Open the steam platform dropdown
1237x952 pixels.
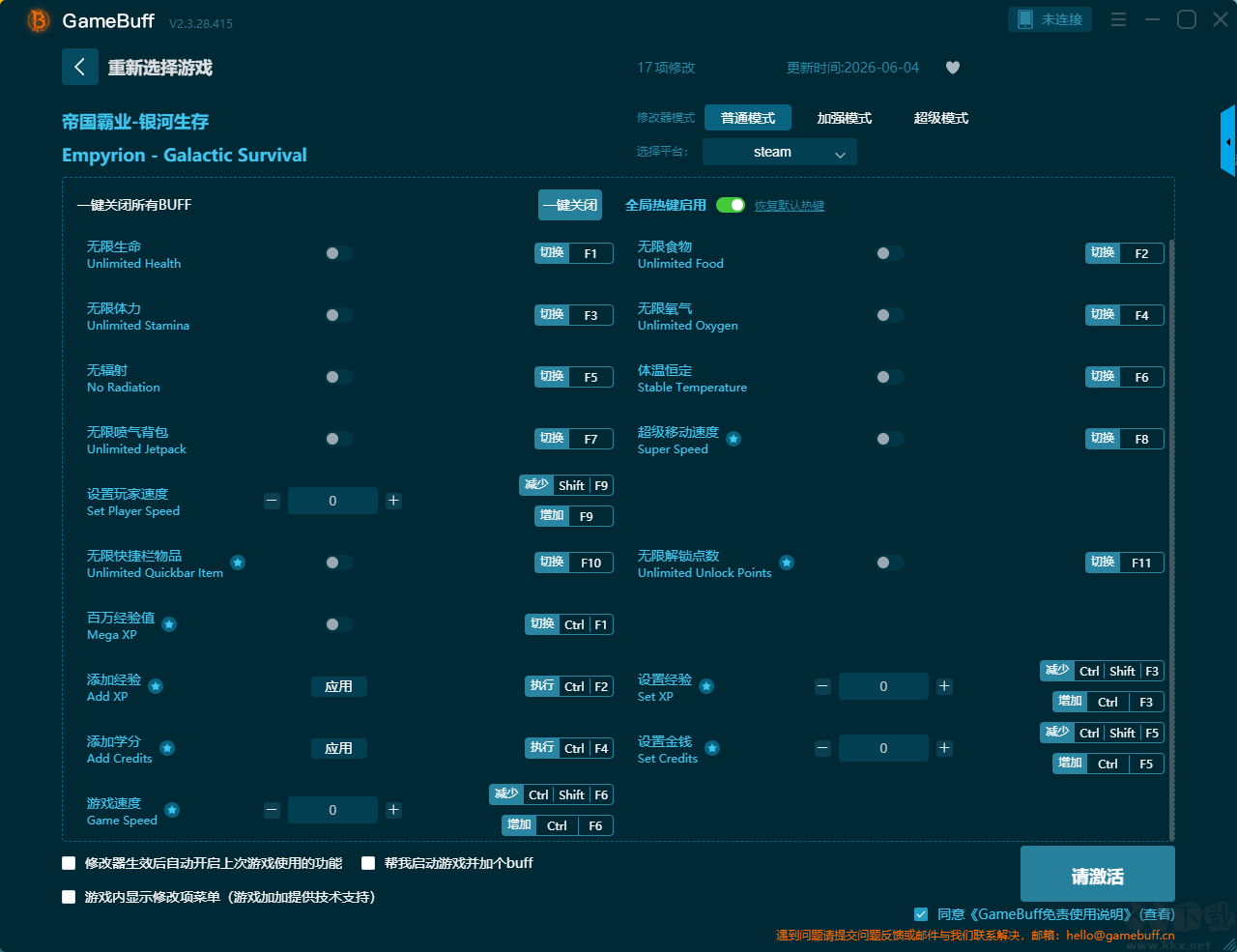[x=780, y=152]
